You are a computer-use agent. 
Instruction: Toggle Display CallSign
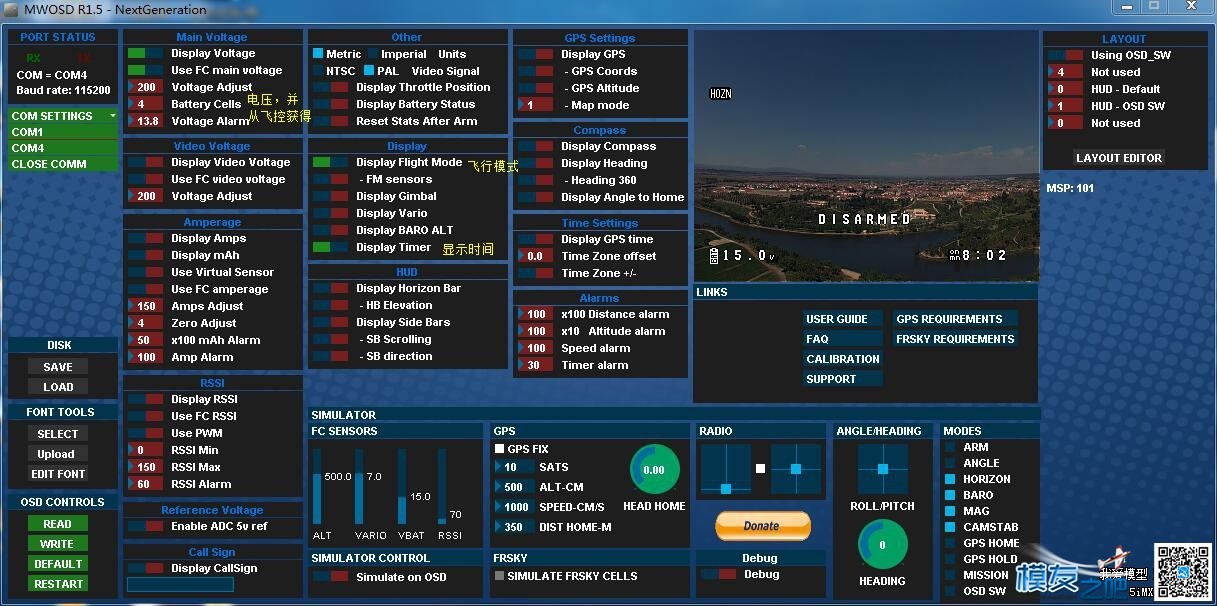pyautogui.click(x=145, y=568)
